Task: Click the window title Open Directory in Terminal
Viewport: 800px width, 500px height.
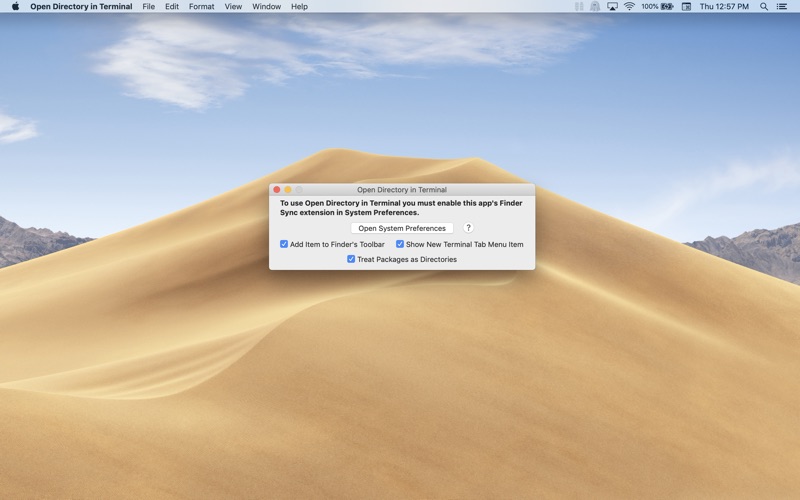Action: [x=402, y=190]
